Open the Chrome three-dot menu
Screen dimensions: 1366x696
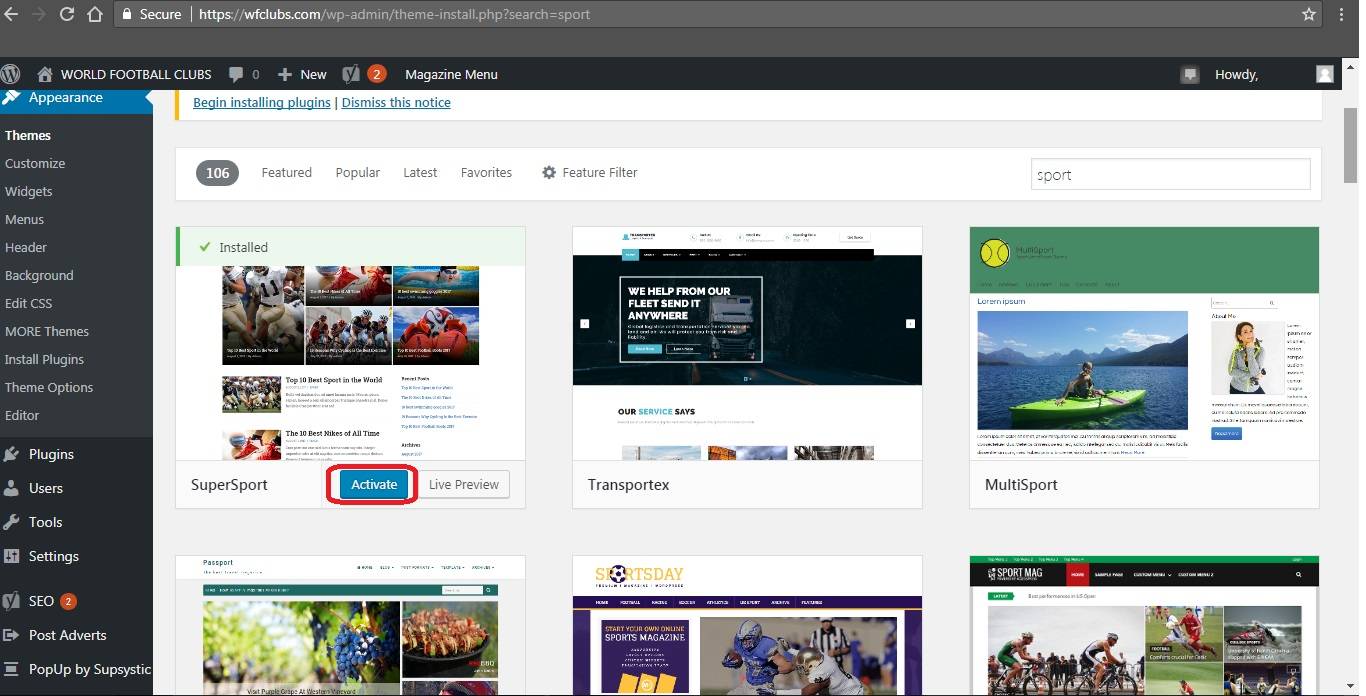point(1342,14)
